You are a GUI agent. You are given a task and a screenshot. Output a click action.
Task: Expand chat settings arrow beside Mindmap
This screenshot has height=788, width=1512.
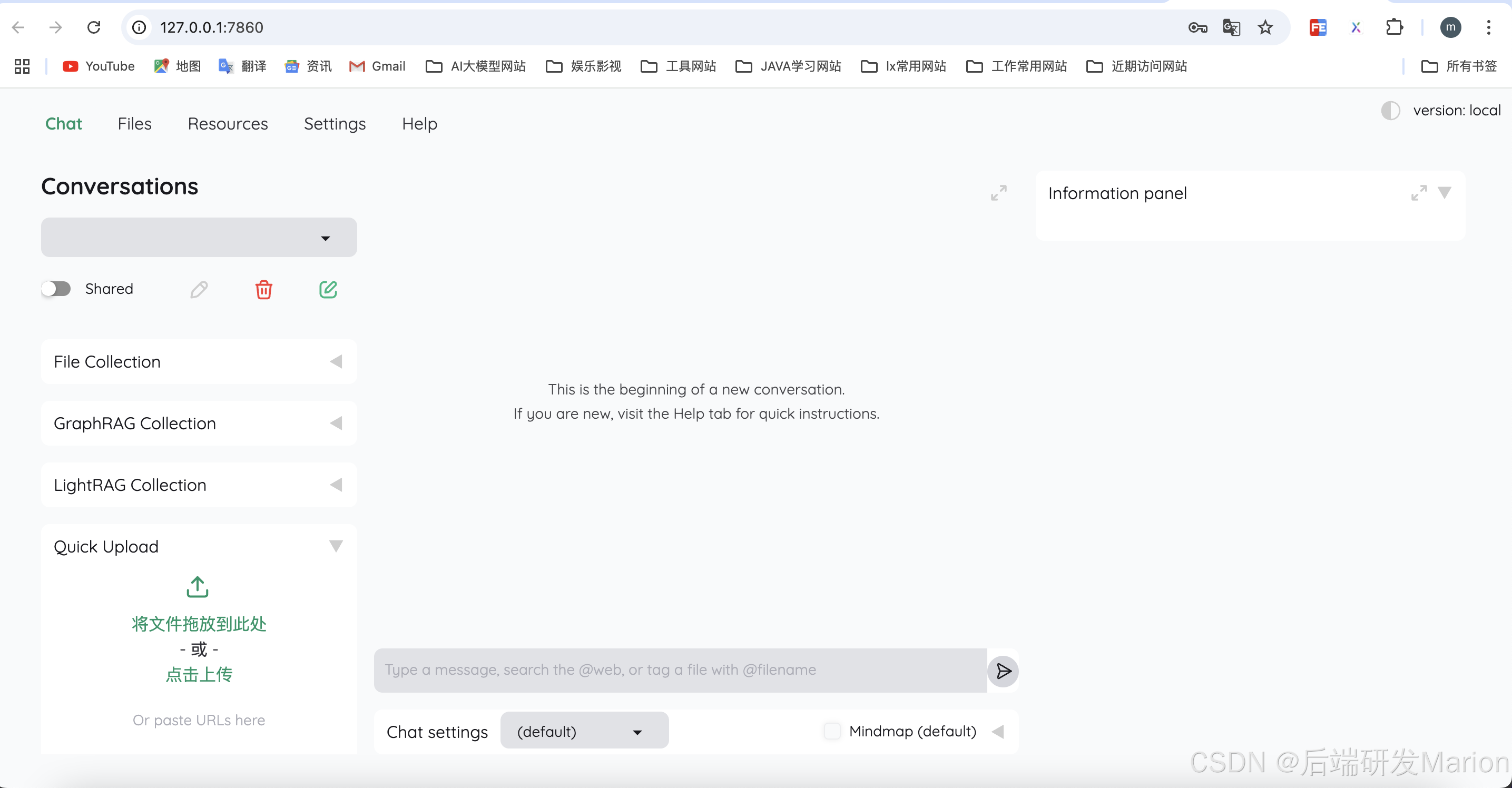click(x=998, y=732)
